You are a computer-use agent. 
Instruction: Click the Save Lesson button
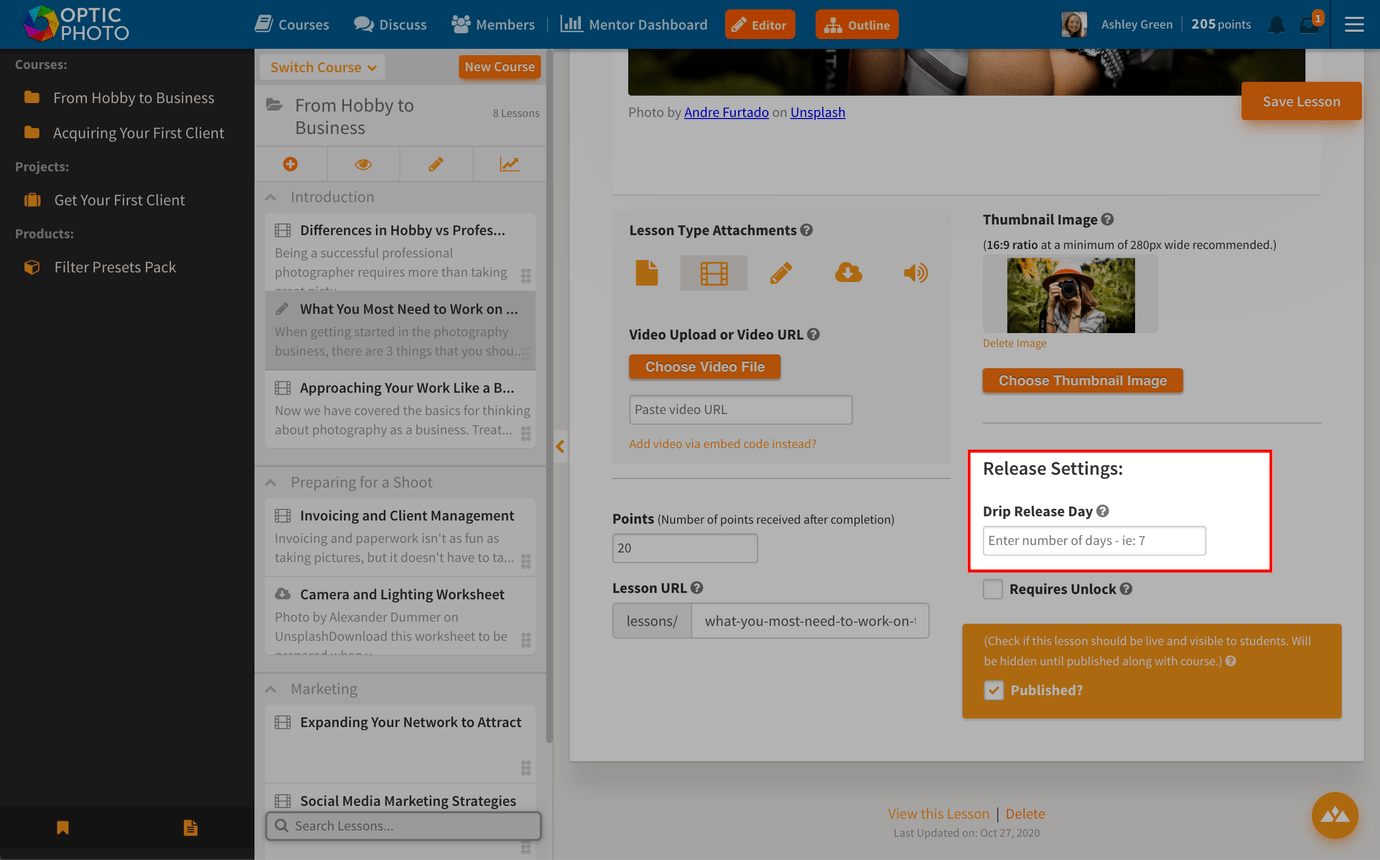pos(1301,101)
